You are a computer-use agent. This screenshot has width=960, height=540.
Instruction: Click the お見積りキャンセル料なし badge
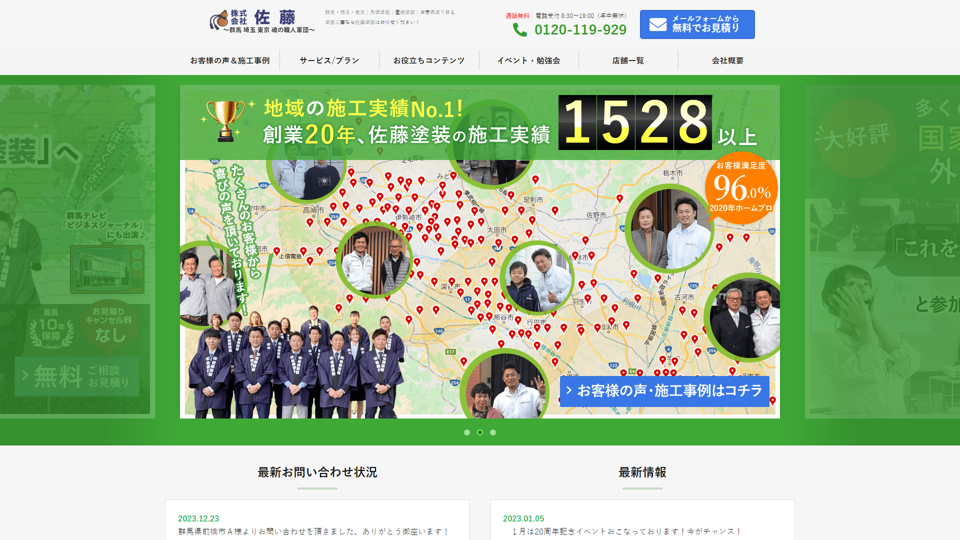pos(110,327)
